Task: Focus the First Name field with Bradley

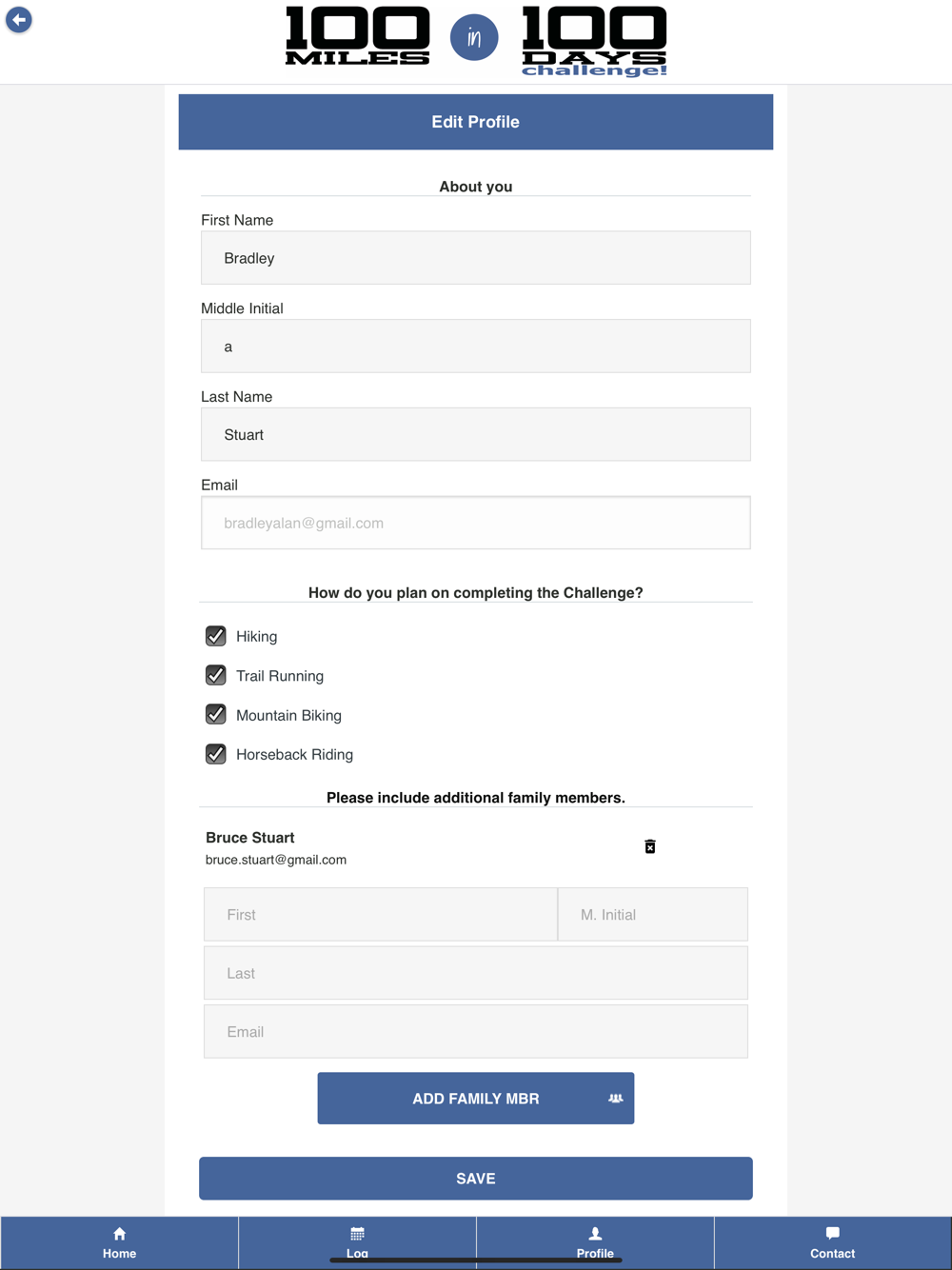Action: pyautogui.click(x=476, y=258)
